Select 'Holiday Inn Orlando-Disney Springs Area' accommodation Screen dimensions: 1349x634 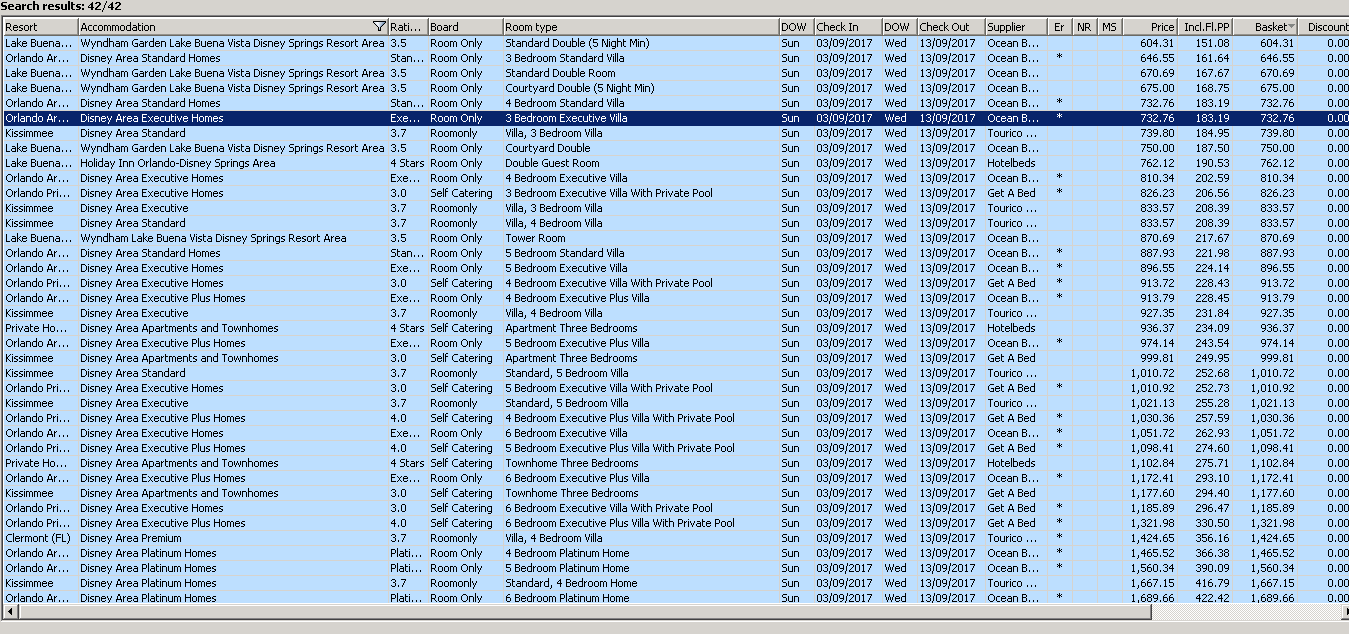pos(178,163)
